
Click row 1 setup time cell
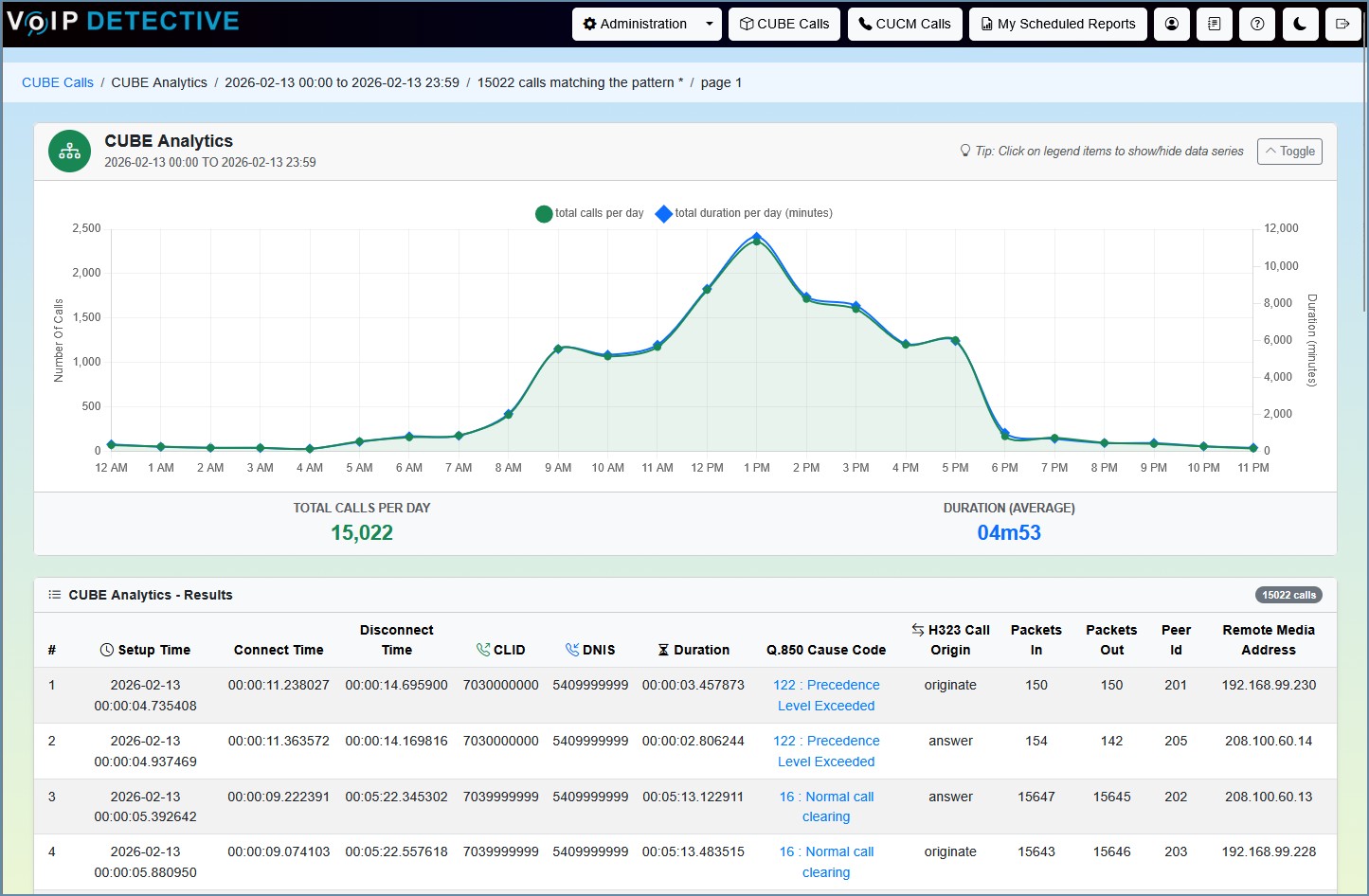[x=145, y=695]
